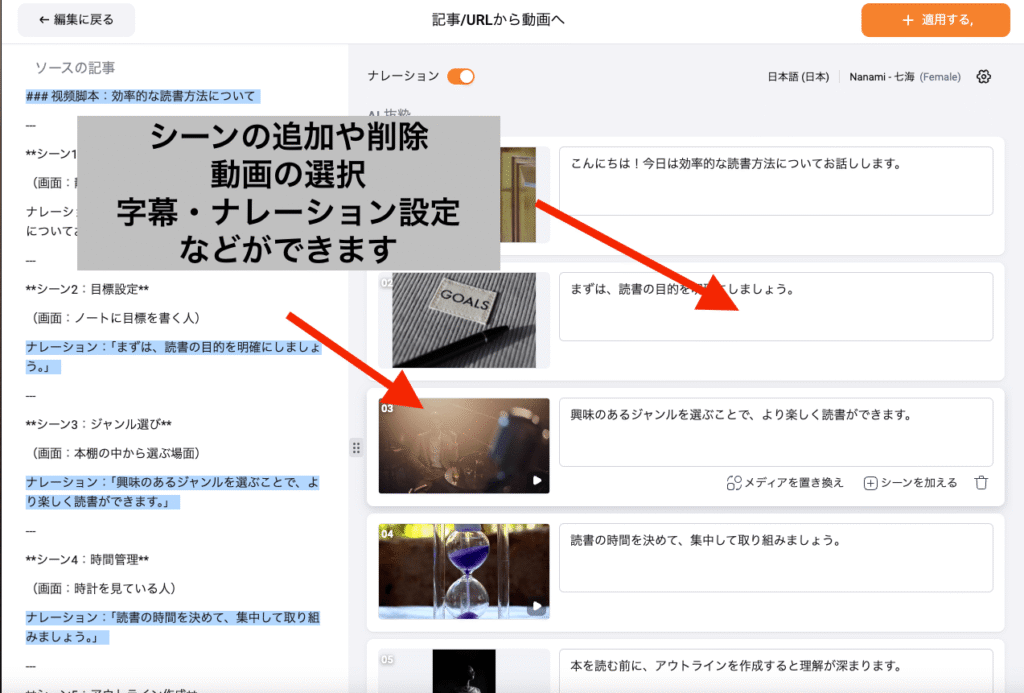Screen dimensions: 1024x693
Task: Click highlighted narration 興味のあるジャンルを選ぶことで
Action: tap(172, 492)
